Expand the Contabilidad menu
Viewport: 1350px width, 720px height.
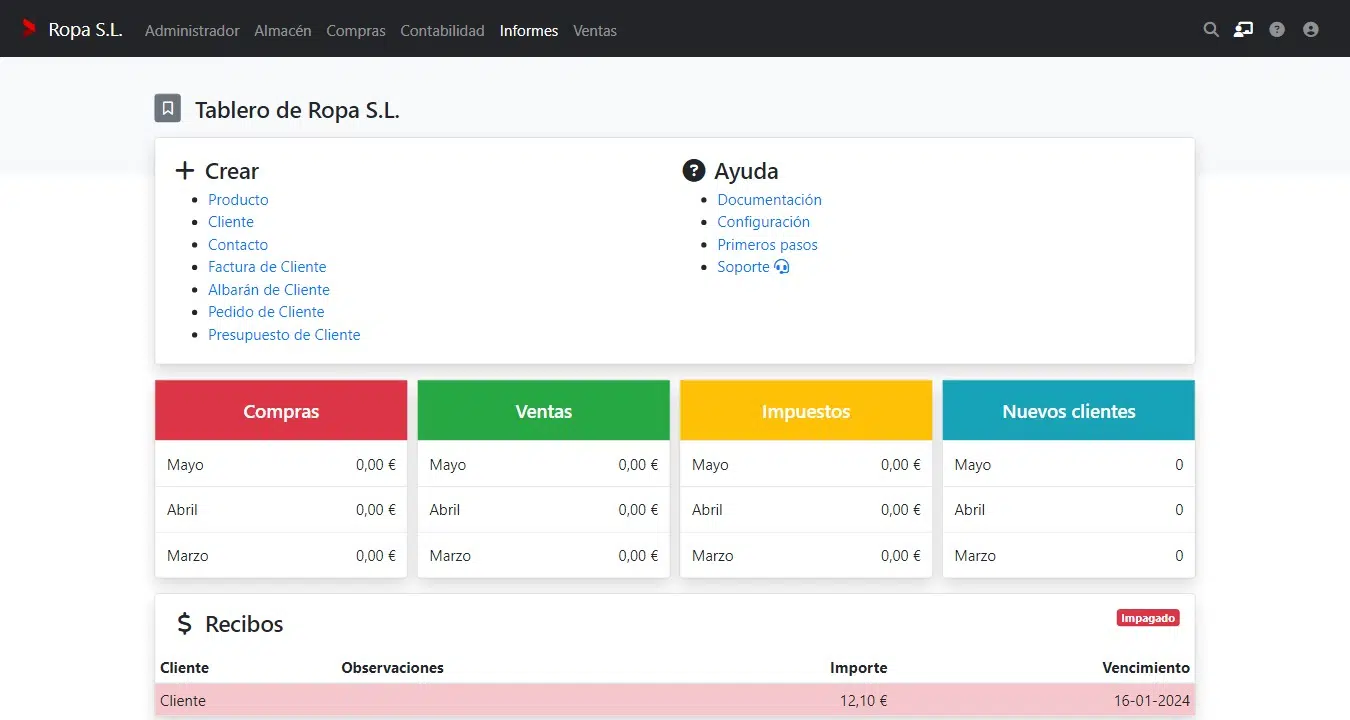click(x=442, y=31)
